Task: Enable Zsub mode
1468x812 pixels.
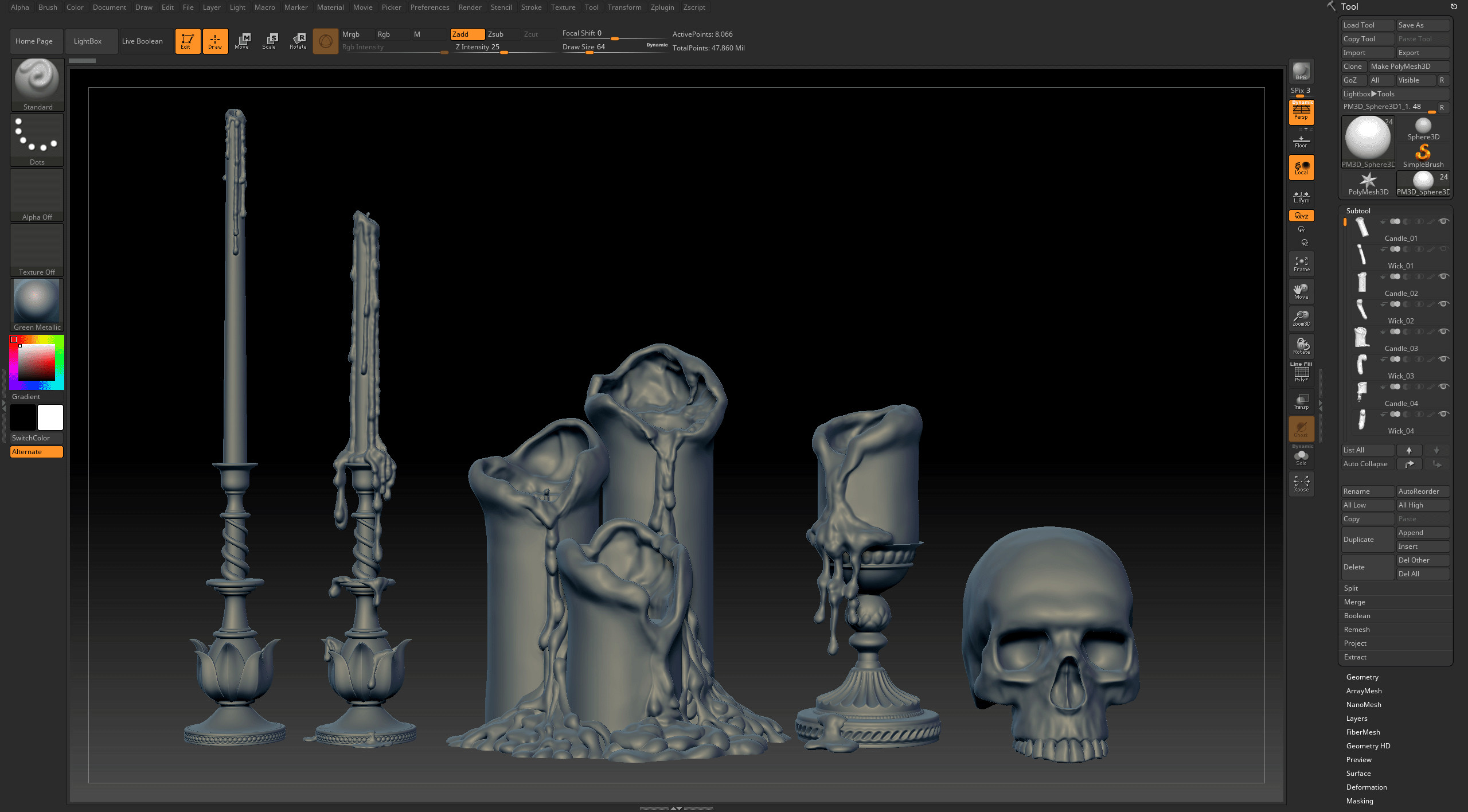Action: coord(502,34)
